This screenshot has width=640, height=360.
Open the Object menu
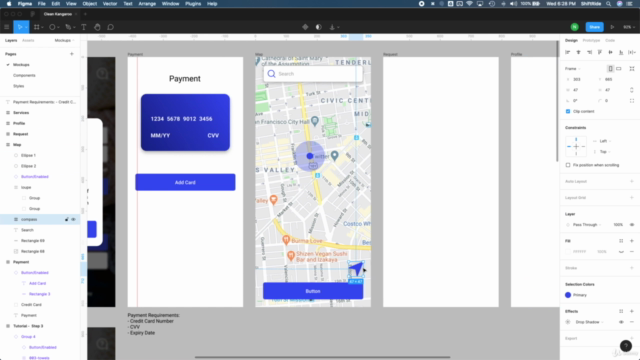point(89,4)
